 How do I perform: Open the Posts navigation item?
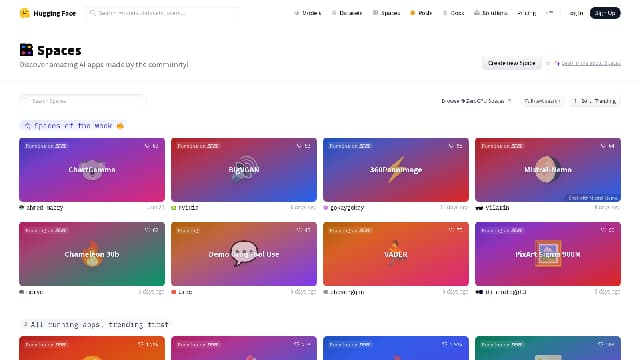point(421,13)
